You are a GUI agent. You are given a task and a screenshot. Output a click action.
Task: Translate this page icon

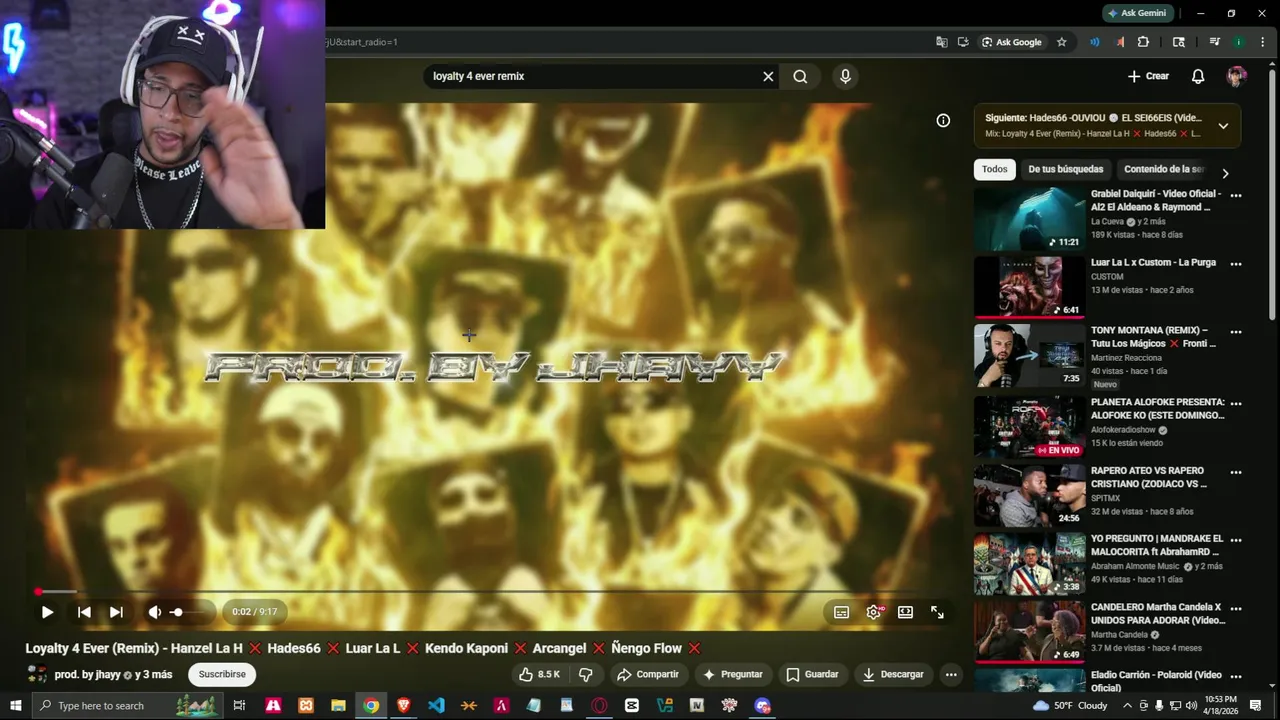click(941, 42)
